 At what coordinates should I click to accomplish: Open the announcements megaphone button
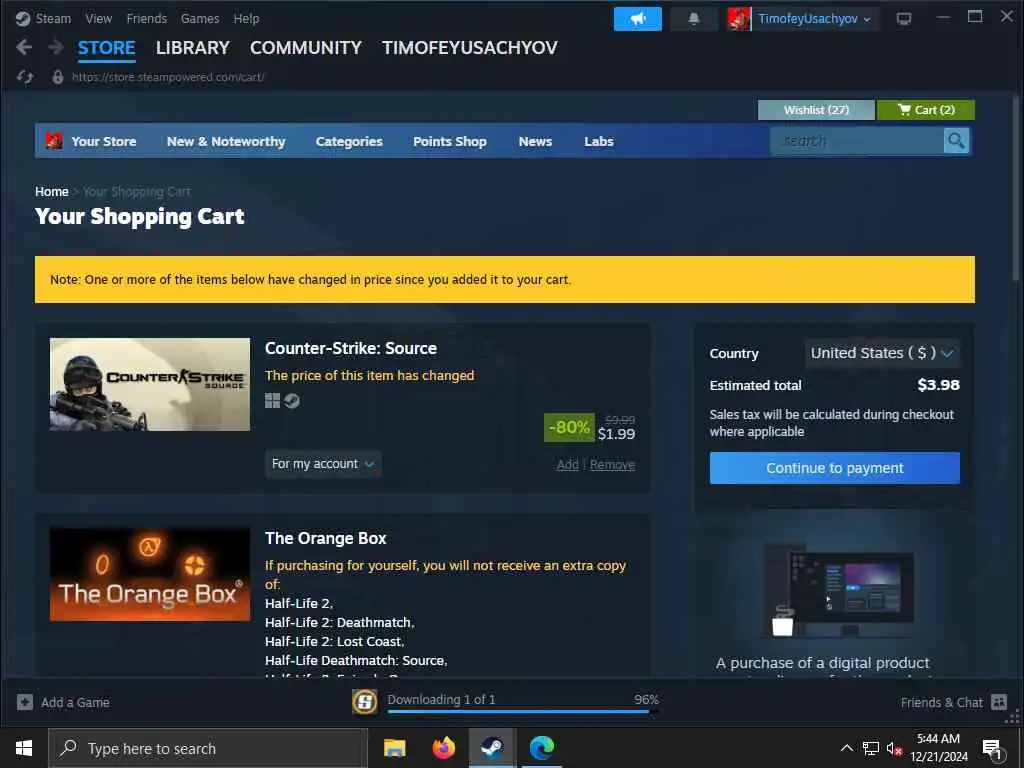[637, 19]
